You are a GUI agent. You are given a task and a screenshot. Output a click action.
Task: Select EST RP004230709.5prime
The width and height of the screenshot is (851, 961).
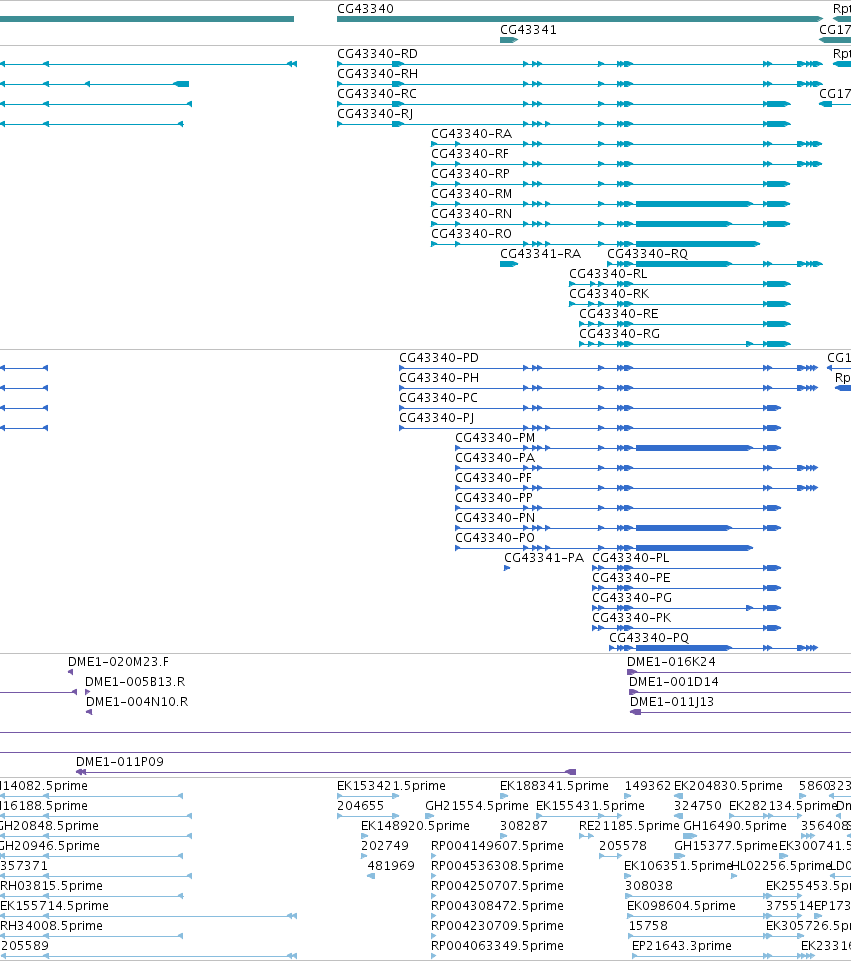497,926
